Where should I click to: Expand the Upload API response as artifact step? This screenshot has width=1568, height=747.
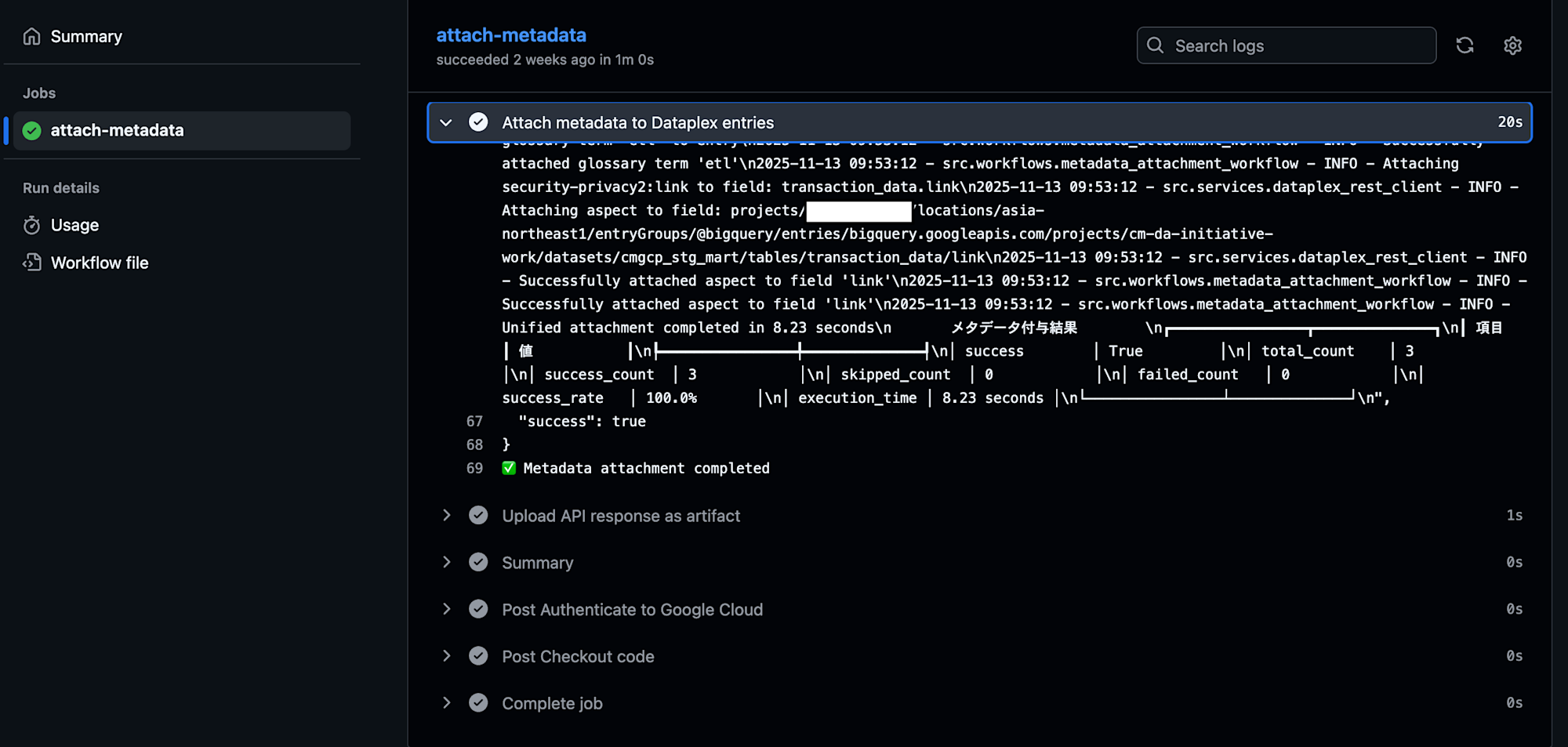pos(446,516)
